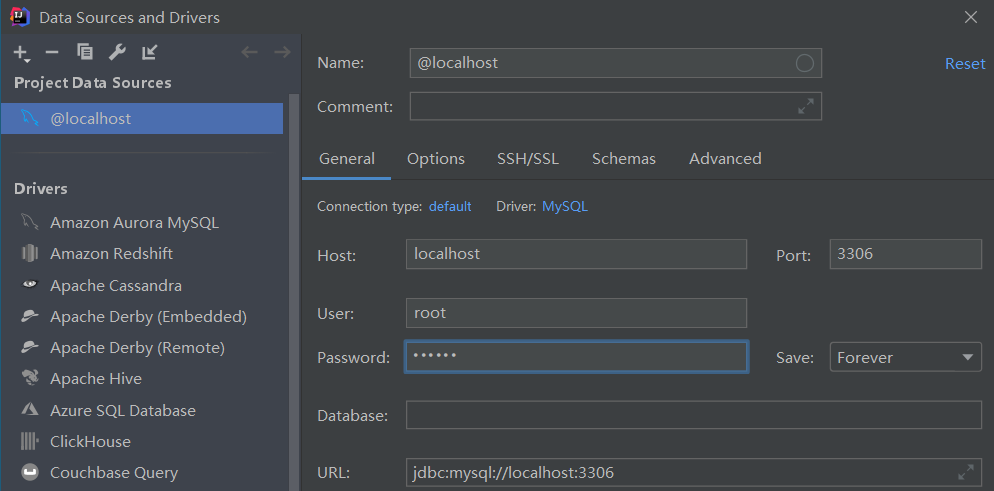Click the MySQL driver link
The height and width of the screenshot is (491, 994).
pos(565,207)
